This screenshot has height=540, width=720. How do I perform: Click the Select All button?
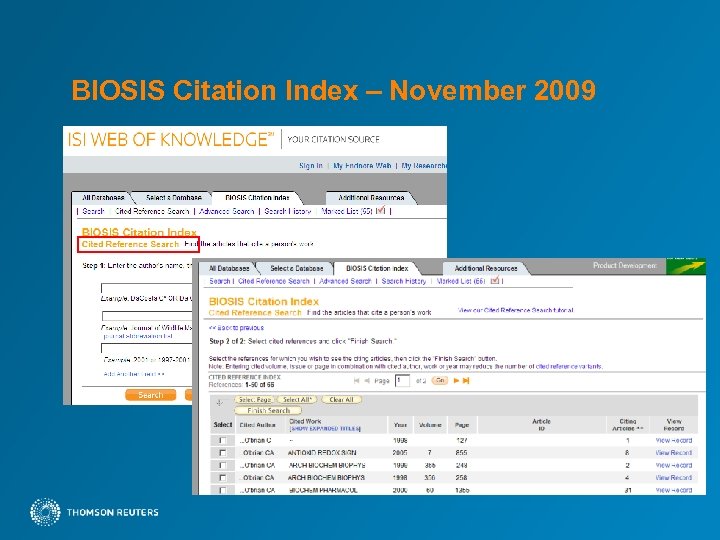coord(297,400)
